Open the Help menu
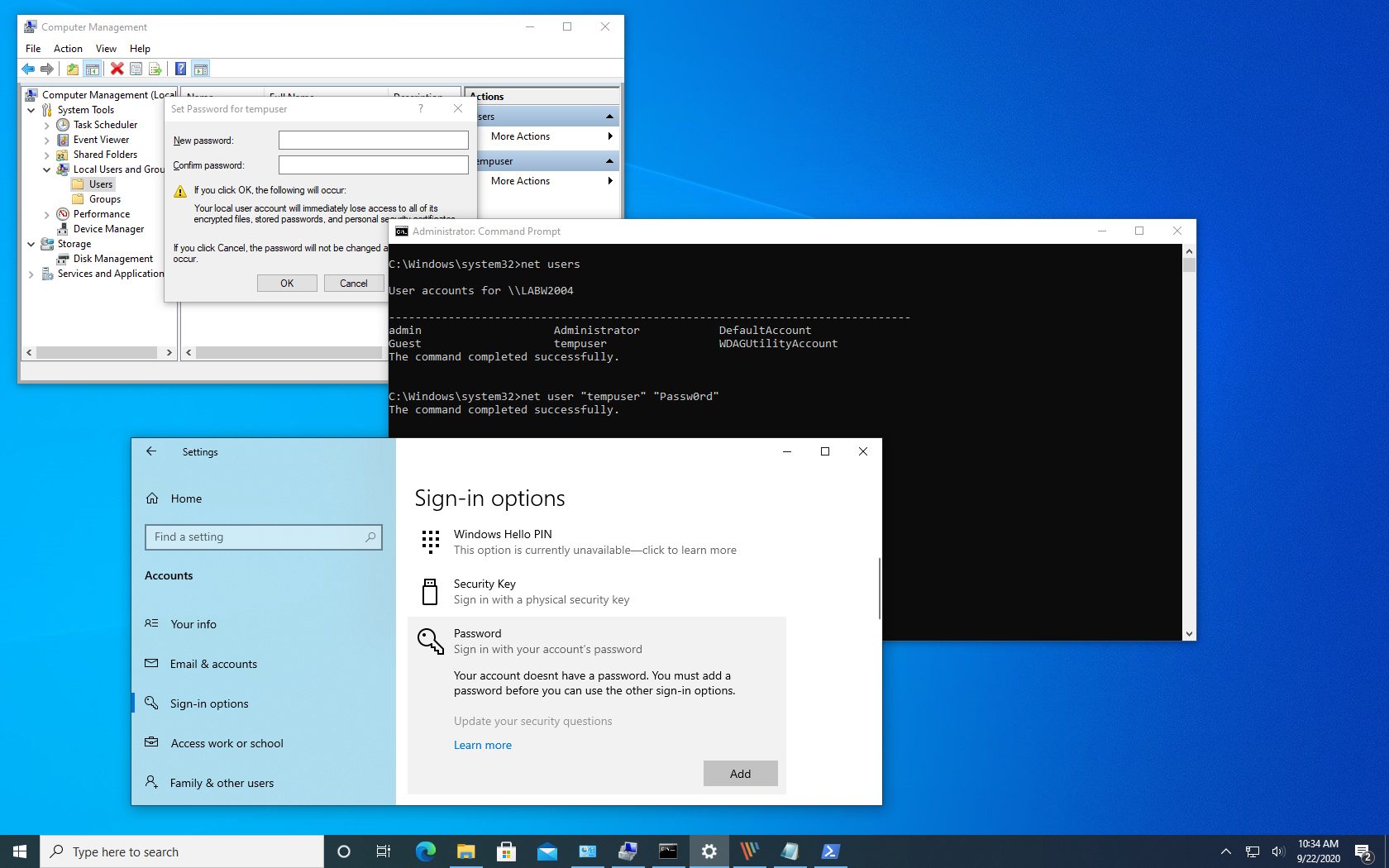1389x868 pixels. 140,49
